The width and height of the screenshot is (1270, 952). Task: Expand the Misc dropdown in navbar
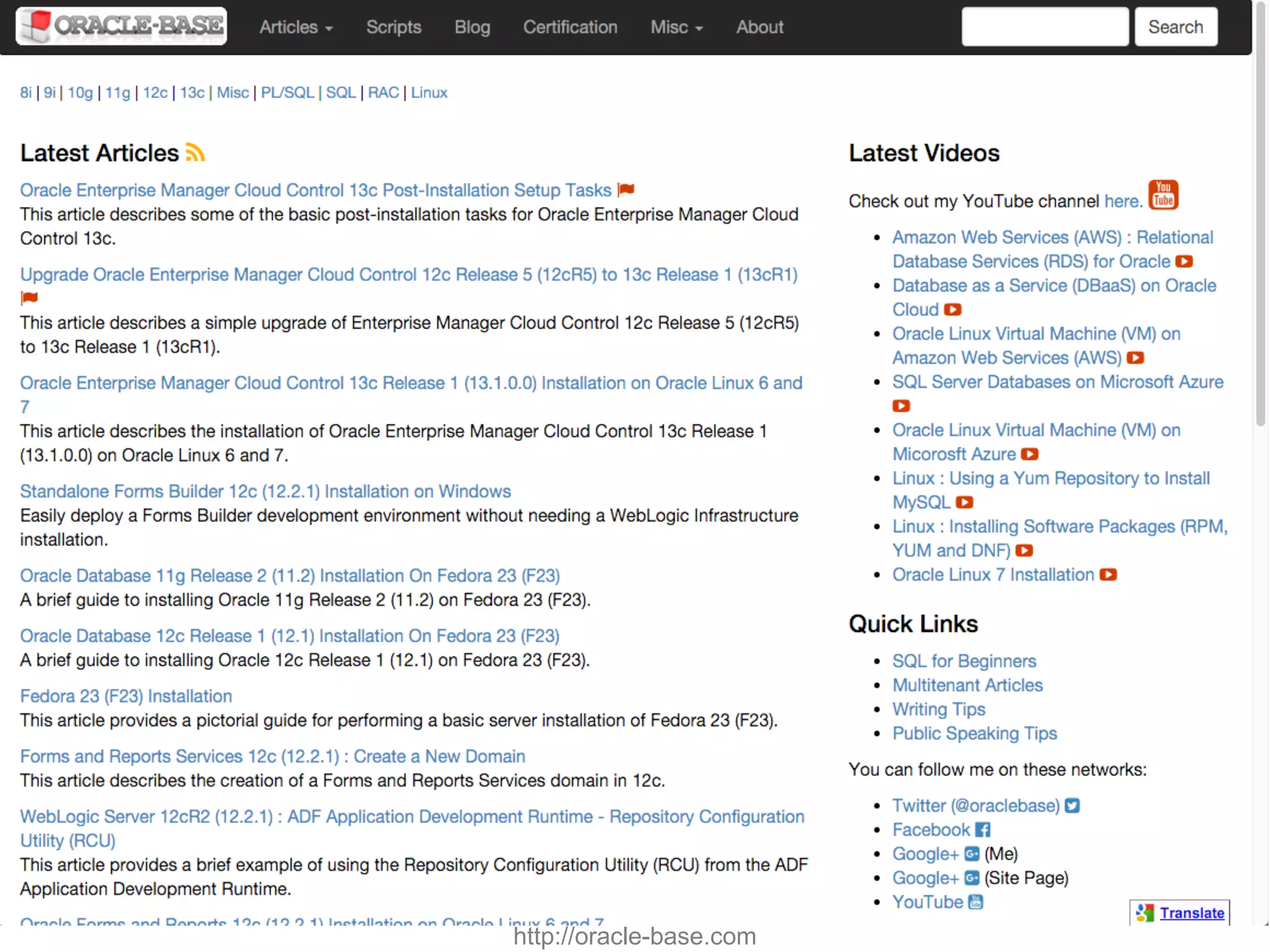click(x=677, y=27)
